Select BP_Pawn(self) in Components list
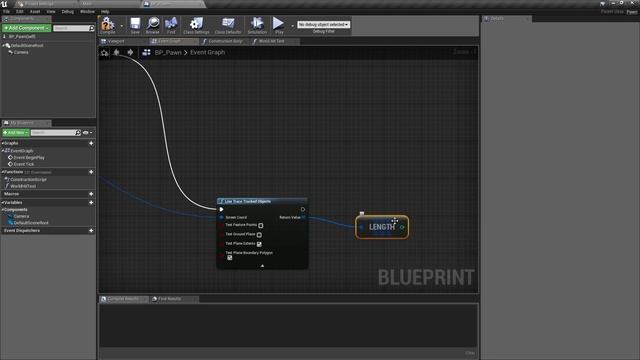This screenshot has height=360, width=640. pos(22,36)
